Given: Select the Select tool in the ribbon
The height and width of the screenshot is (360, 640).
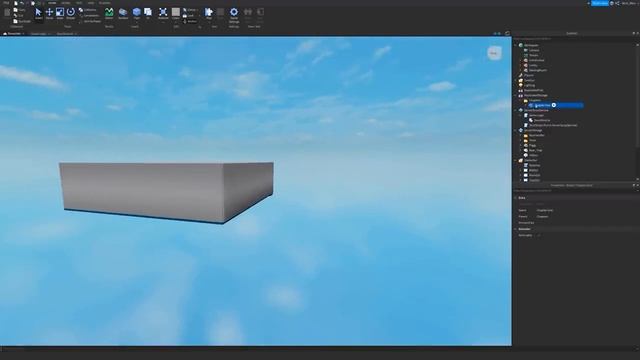Looking at the screenshot, I should 38,13.
